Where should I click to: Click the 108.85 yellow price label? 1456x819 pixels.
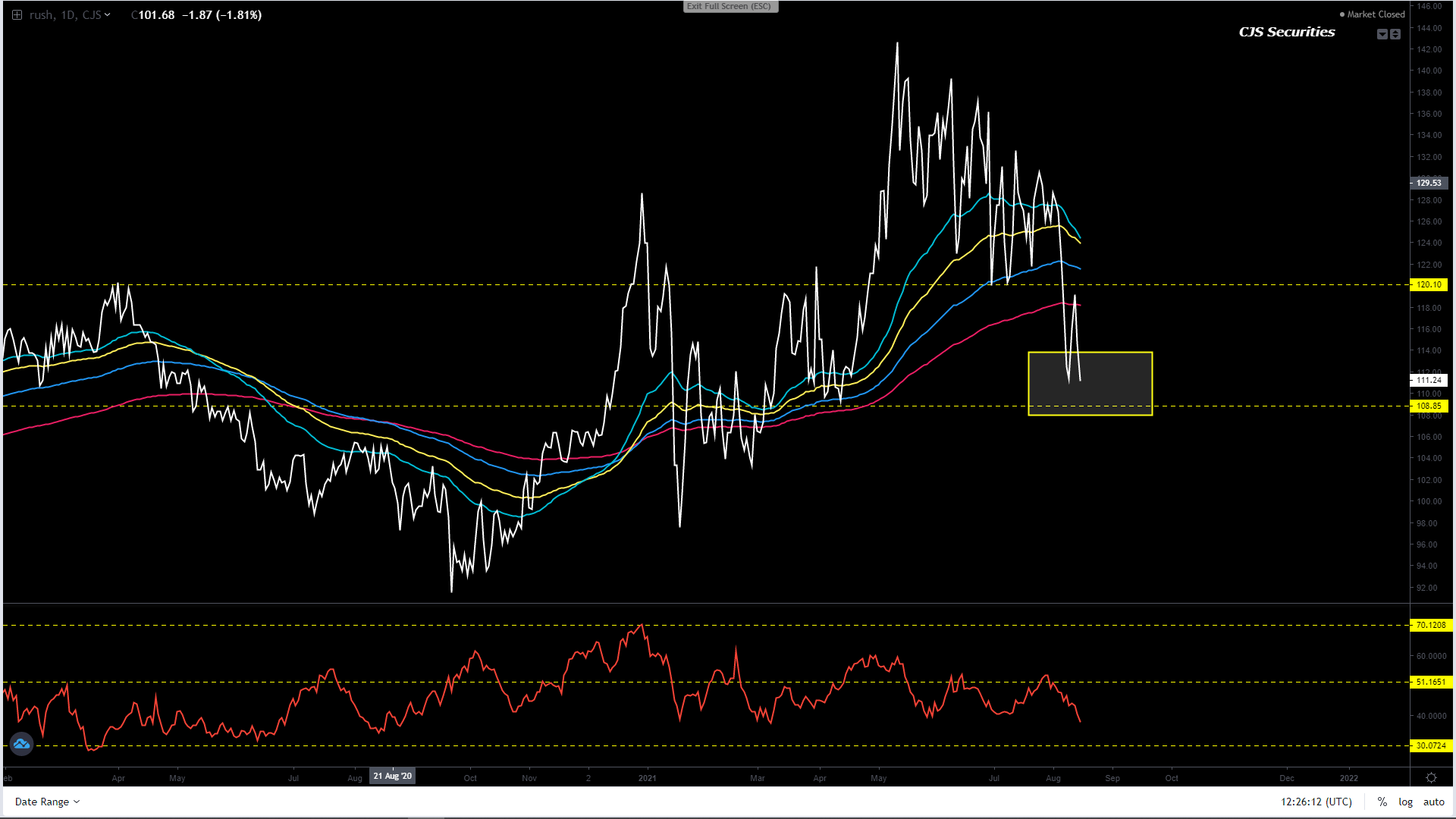[x=1429, y=406]
